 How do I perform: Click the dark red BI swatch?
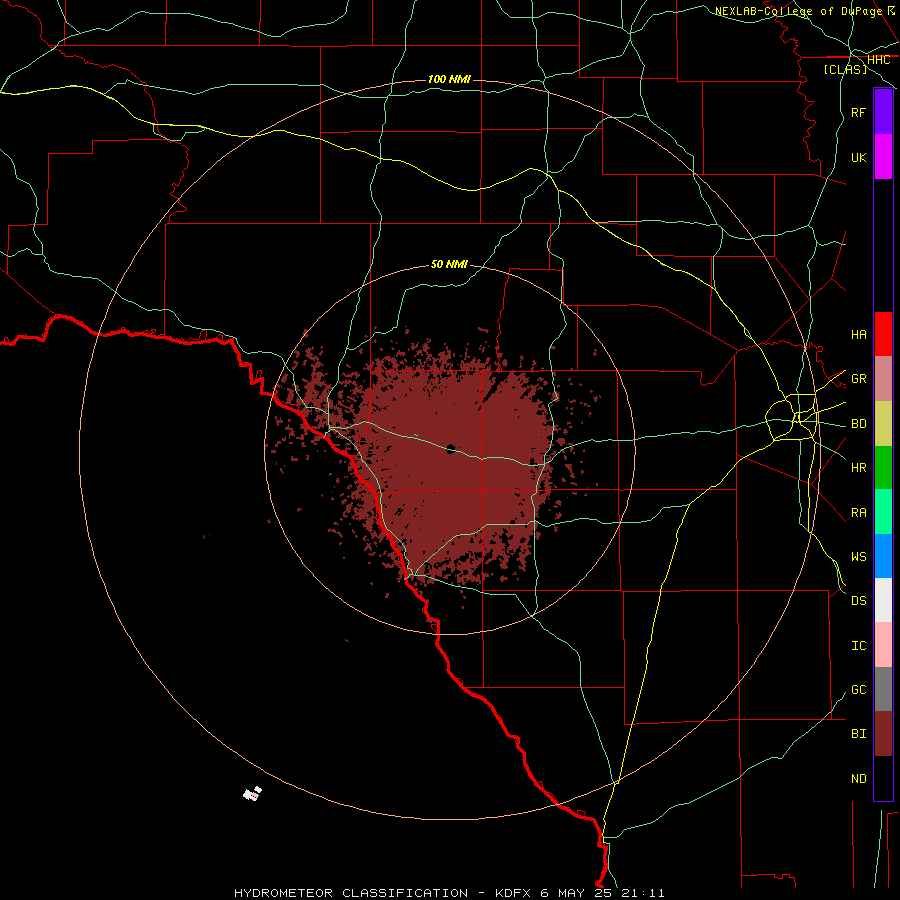click(x=883, y=734)
